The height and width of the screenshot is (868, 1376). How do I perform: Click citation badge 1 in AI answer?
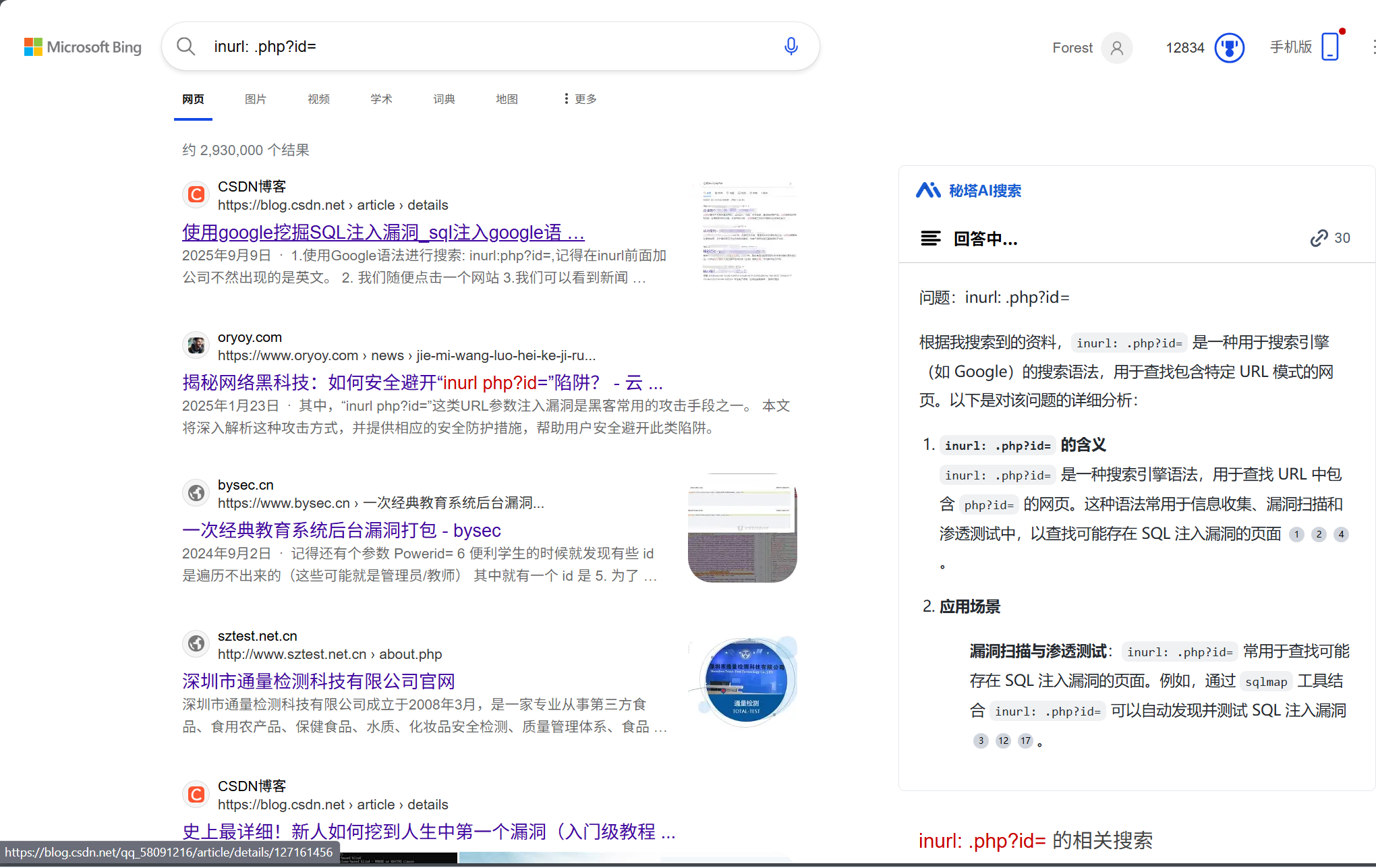tap(1296, 534)
